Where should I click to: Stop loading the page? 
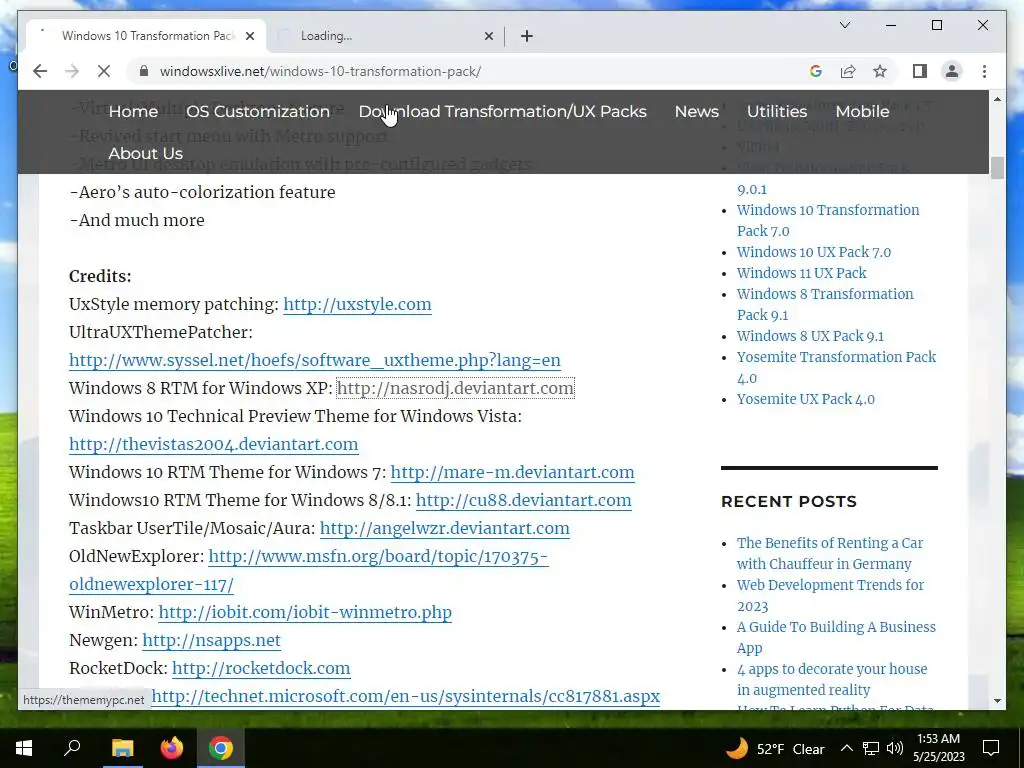104,71
